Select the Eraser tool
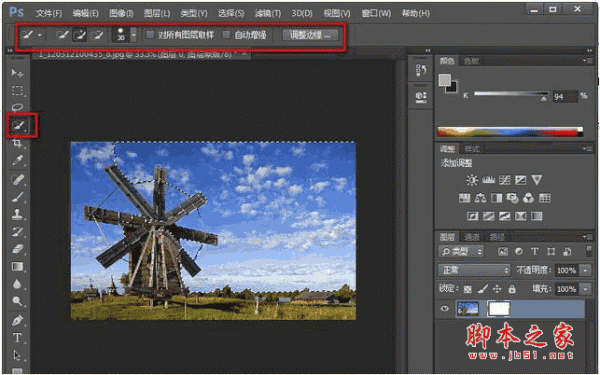 (17, 249)
